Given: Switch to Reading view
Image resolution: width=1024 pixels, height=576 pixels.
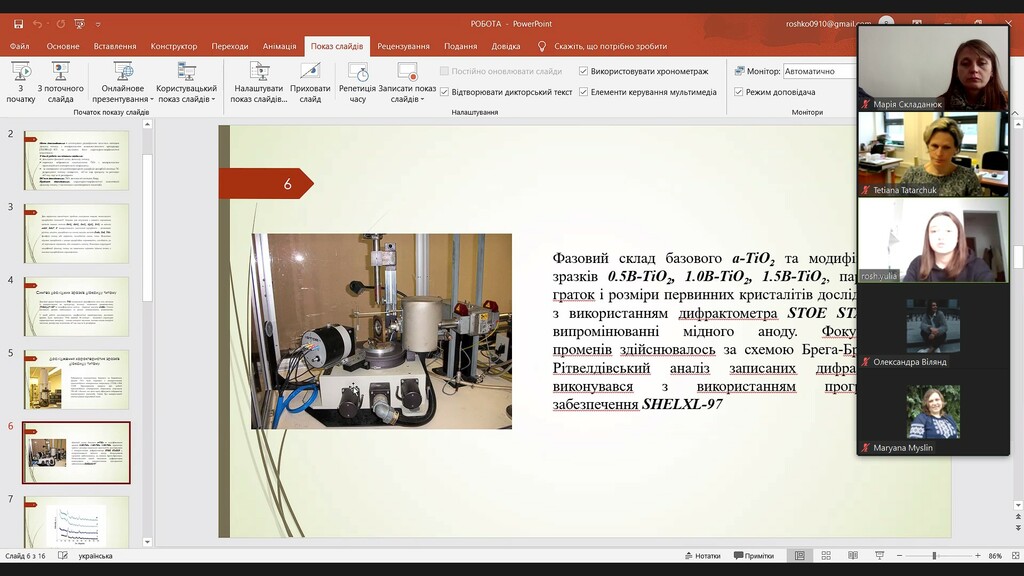Looking at the screenshot, I should click(x=853, y=556).
